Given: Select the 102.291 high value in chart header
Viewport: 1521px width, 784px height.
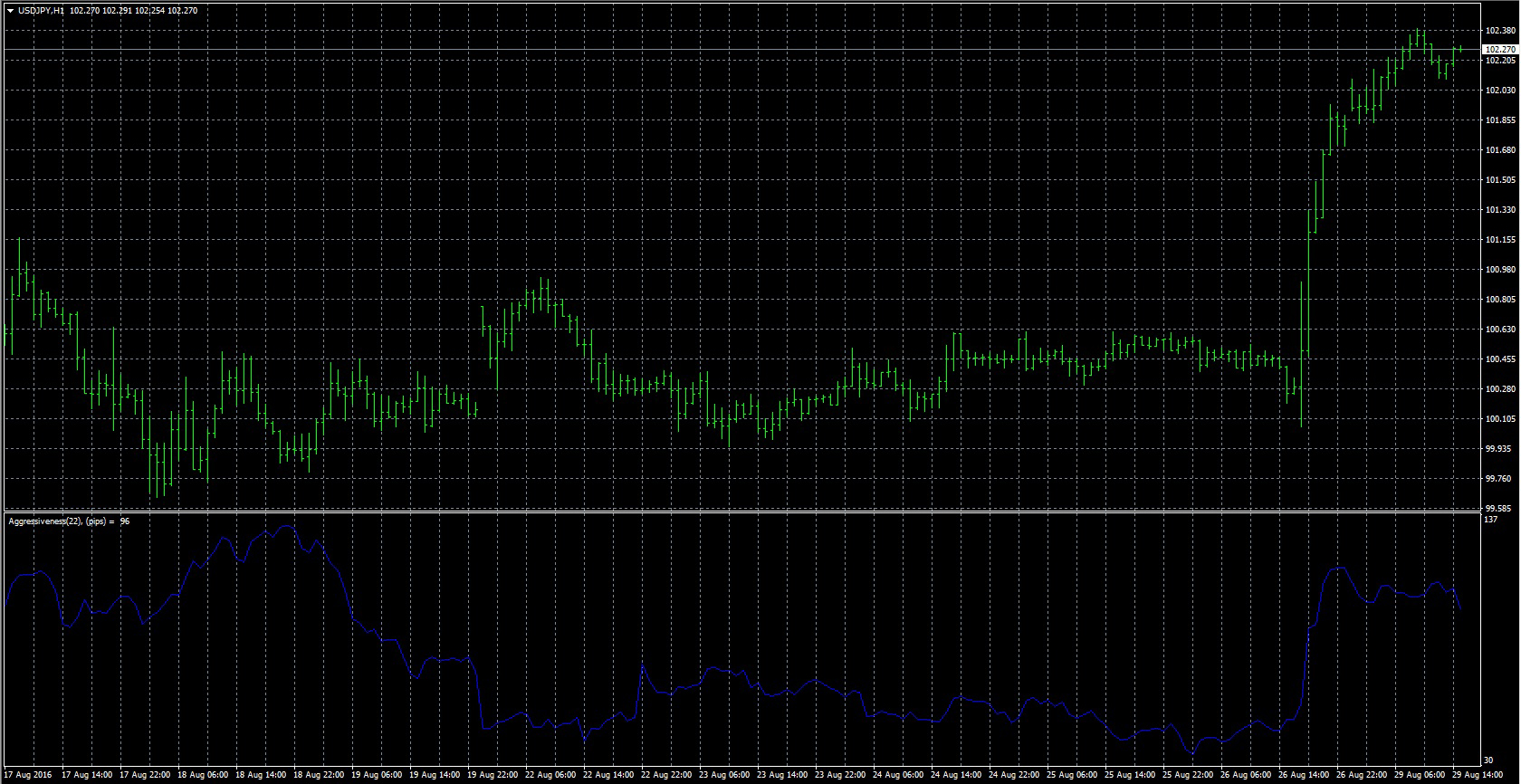Looking at the screenshot, I should pos(117,11).
